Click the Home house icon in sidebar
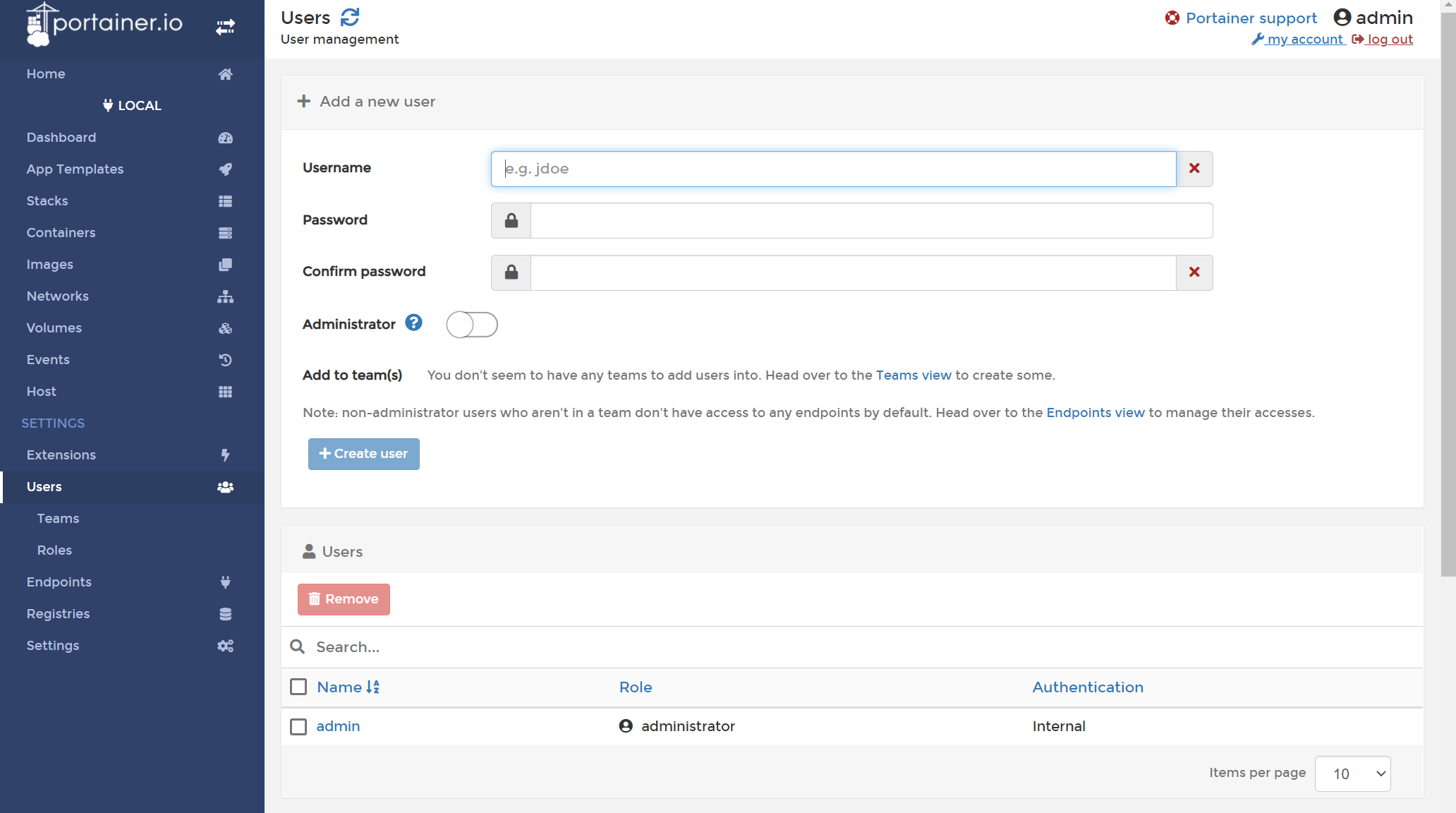 [225, 74]
